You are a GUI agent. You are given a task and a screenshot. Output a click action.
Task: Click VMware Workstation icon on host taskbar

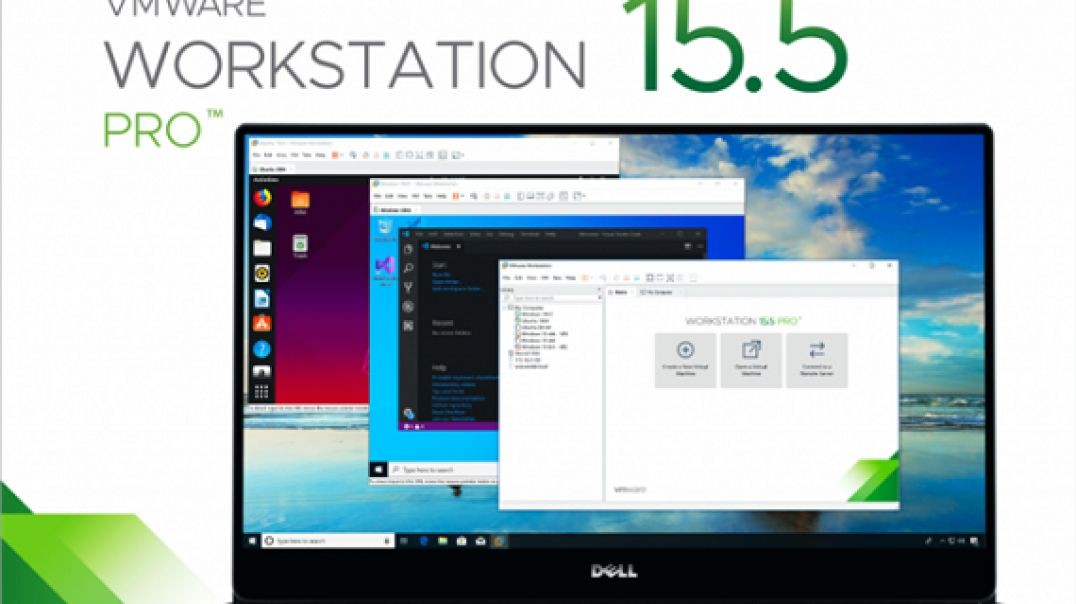coord(500,542)
